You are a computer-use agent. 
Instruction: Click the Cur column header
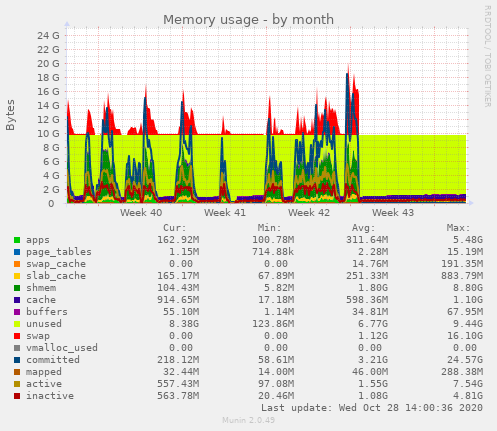click(x=175, y=228)
